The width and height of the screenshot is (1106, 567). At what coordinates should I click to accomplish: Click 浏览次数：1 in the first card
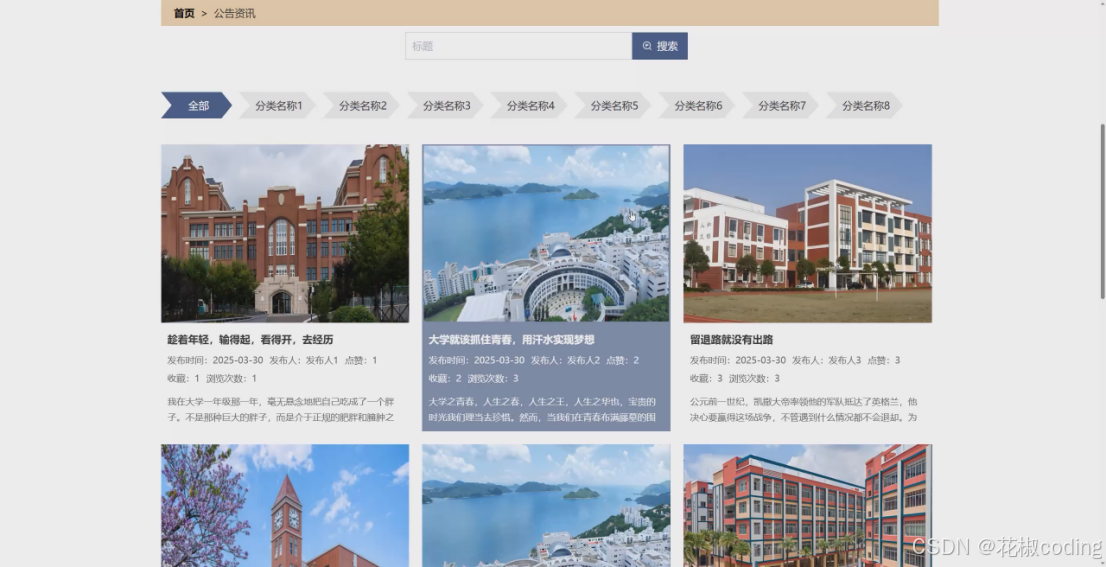231,378
